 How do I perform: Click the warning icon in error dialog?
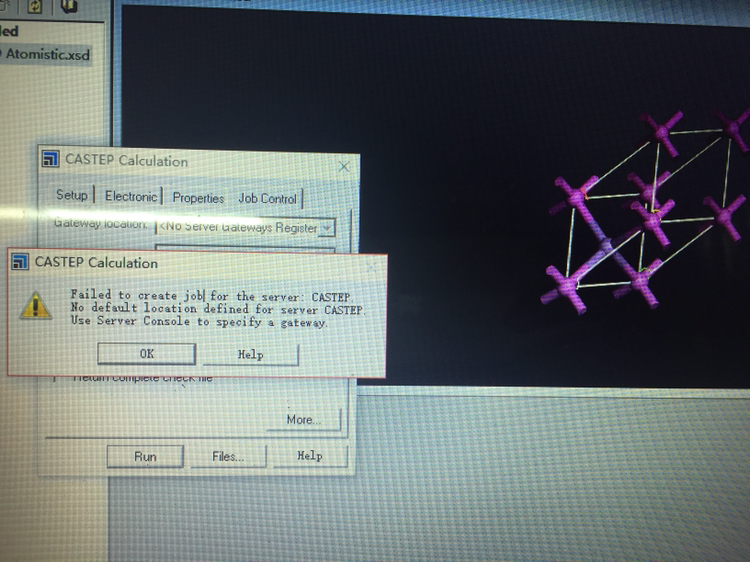tap(36, 305)
